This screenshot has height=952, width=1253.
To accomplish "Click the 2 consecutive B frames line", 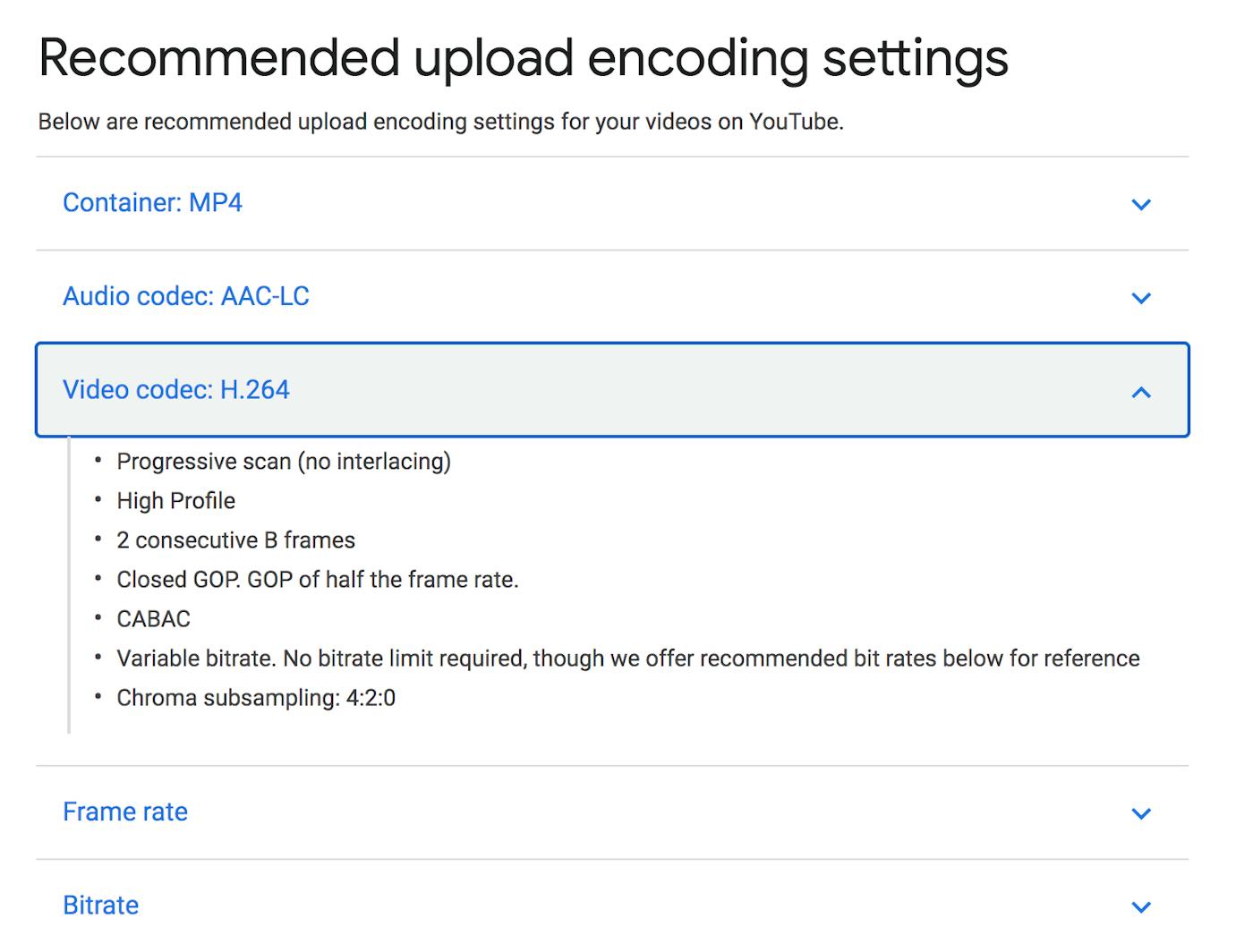I will pos(236,540).
